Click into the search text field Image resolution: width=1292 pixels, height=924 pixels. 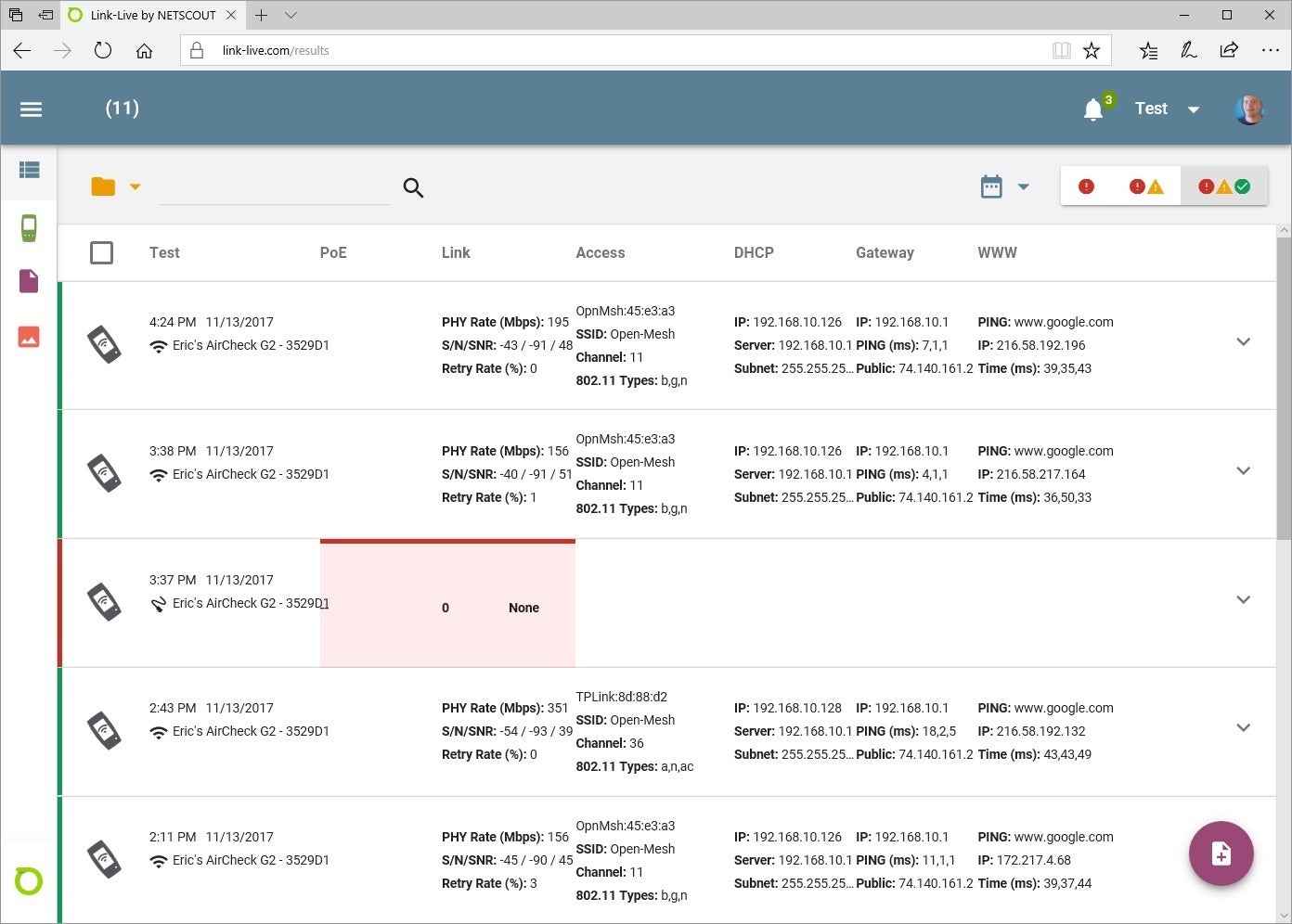click(x=274, y=188)
